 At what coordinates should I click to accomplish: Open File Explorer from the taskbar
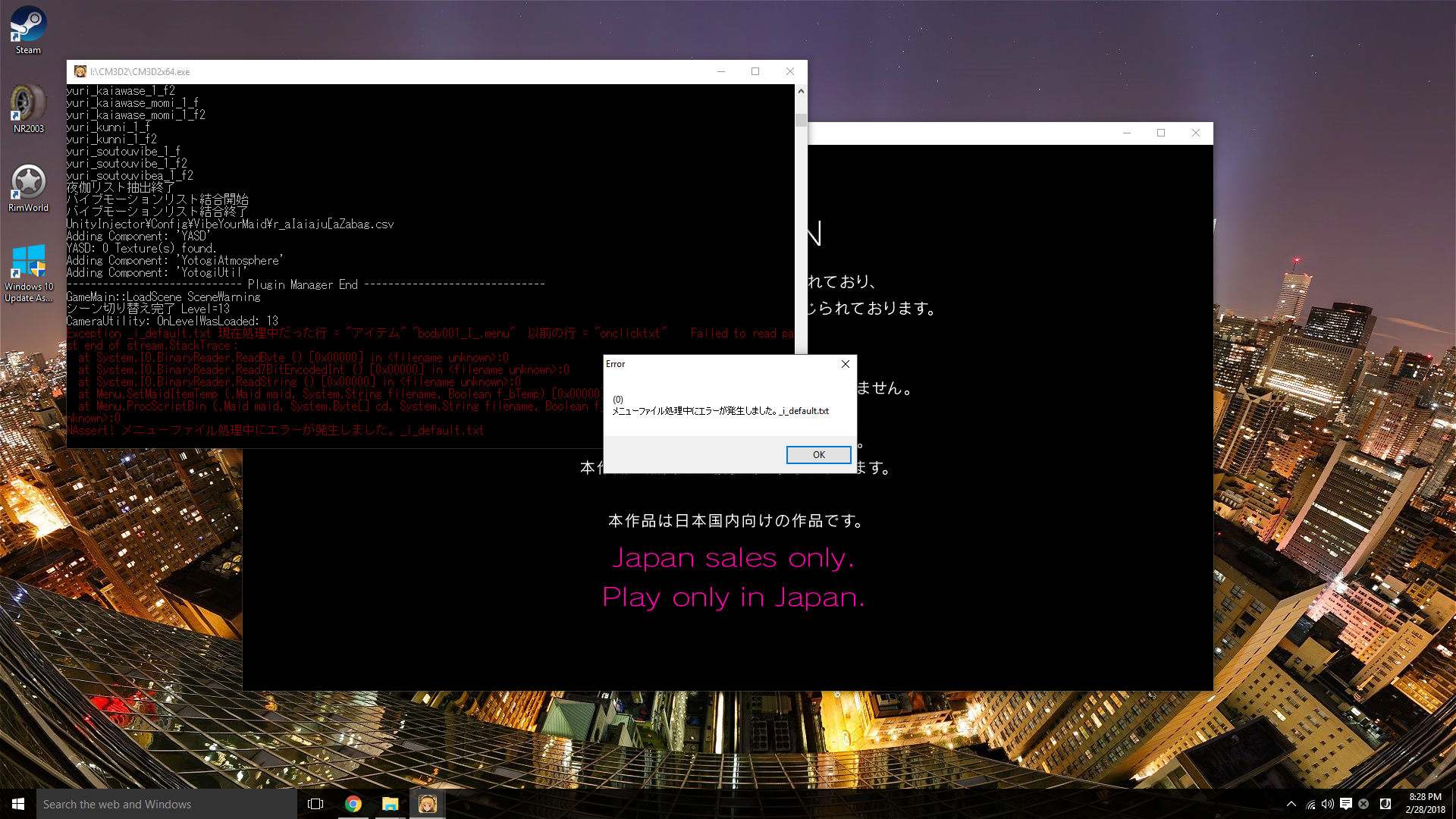click(391, 804)
